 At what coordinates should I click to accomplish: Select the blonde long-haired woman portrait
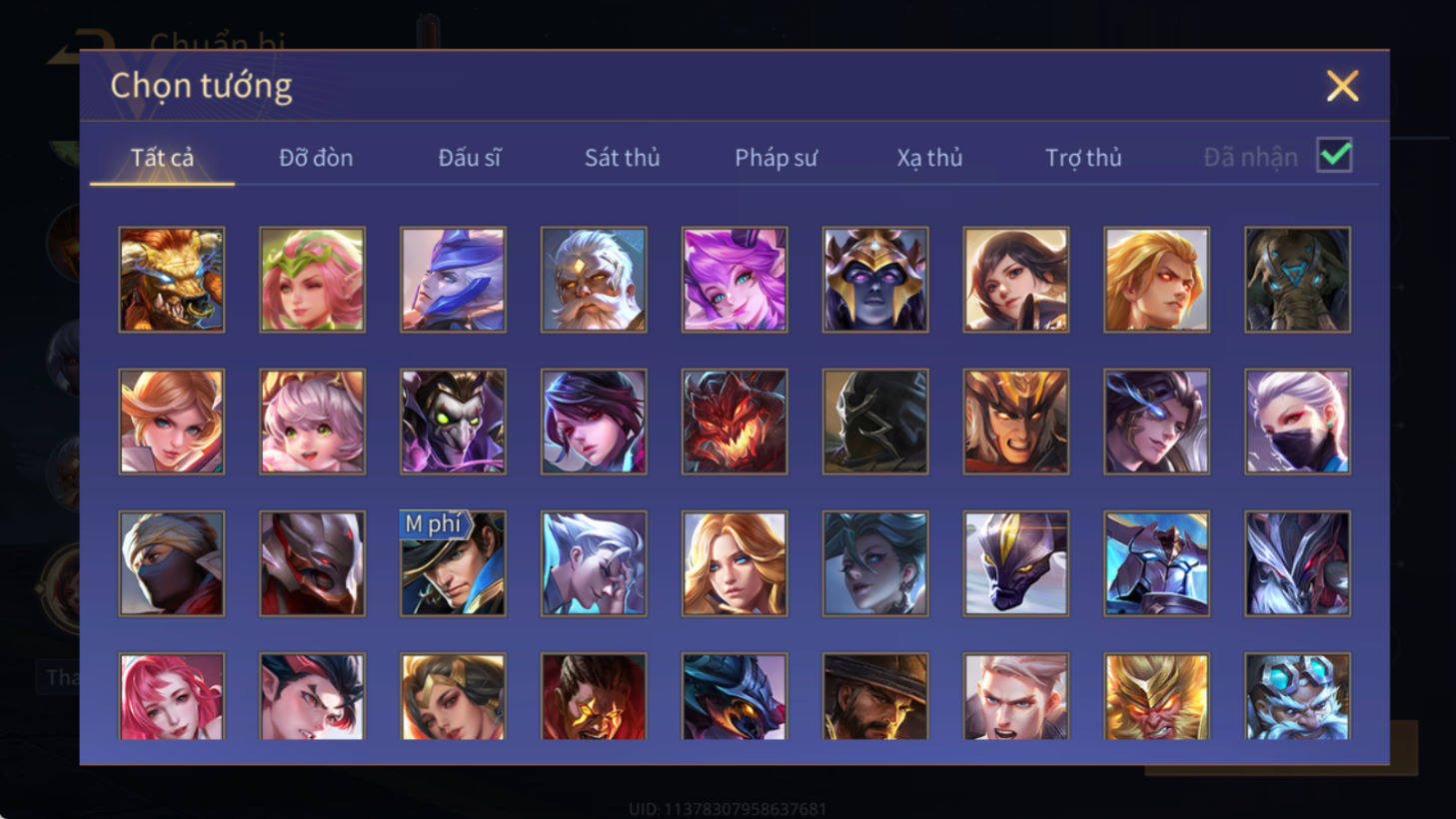click(x=734, y=563)
